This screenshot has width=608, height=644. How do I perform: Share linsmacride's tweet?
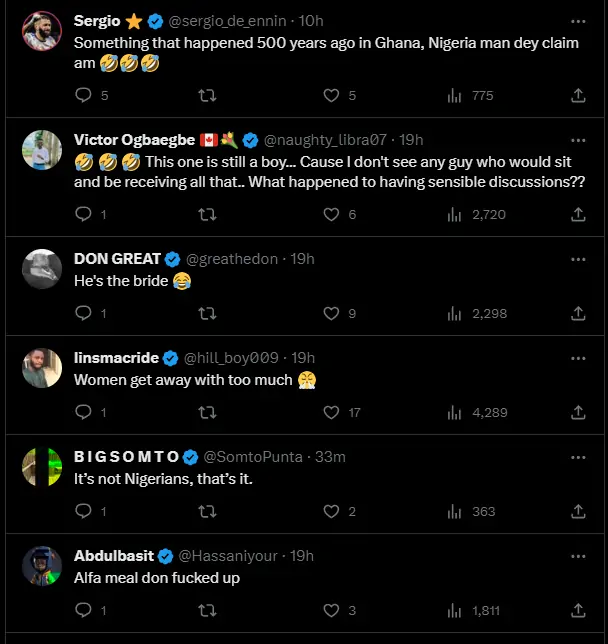578,412
